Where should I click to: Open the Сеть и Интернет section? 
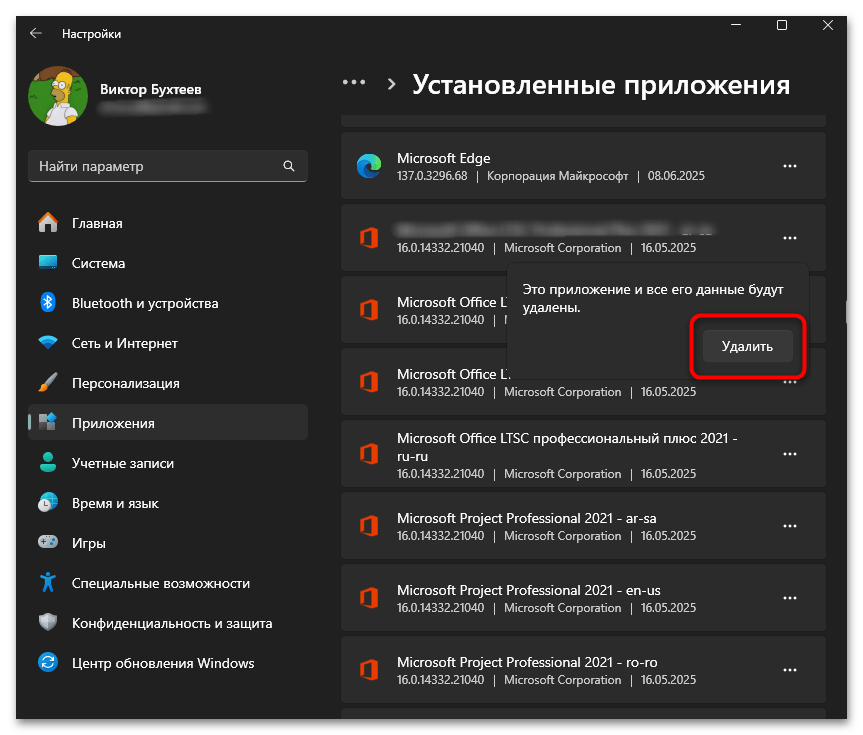click(x=124, y=343)
